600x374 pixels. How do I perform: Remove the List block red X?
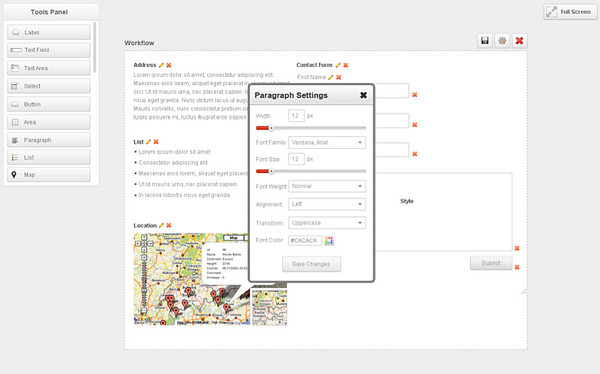(x=156, y=142)
